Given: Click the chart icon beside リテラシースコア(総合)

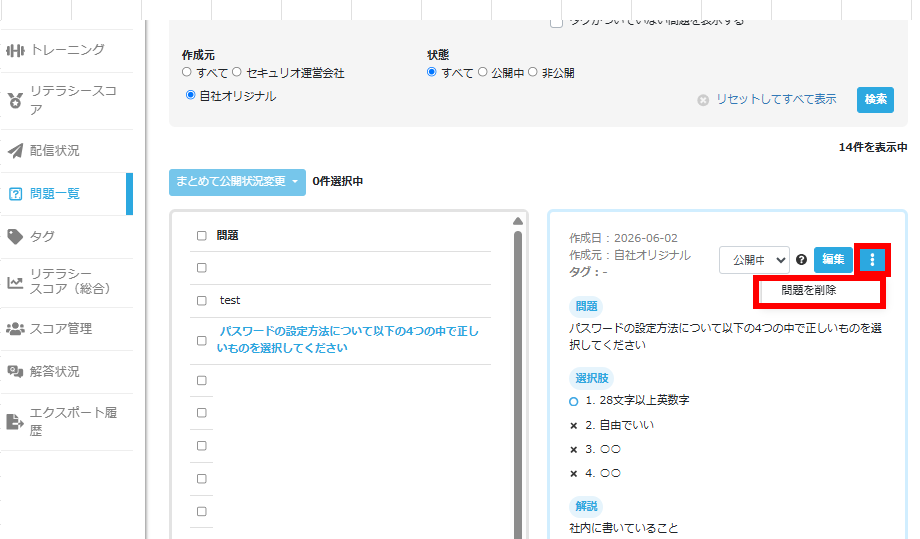Looking at the screenshot, I should (x=15, y=283).
